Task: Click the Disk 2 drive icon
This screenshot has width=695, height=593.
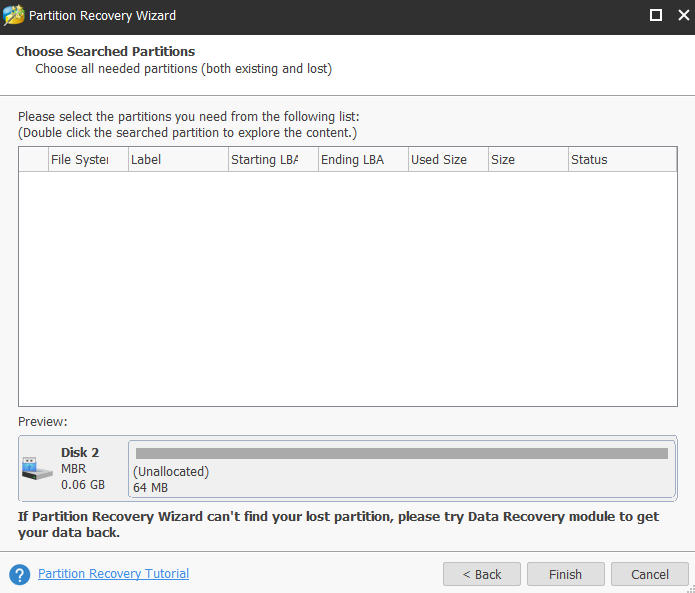Action: pos(38,467)
